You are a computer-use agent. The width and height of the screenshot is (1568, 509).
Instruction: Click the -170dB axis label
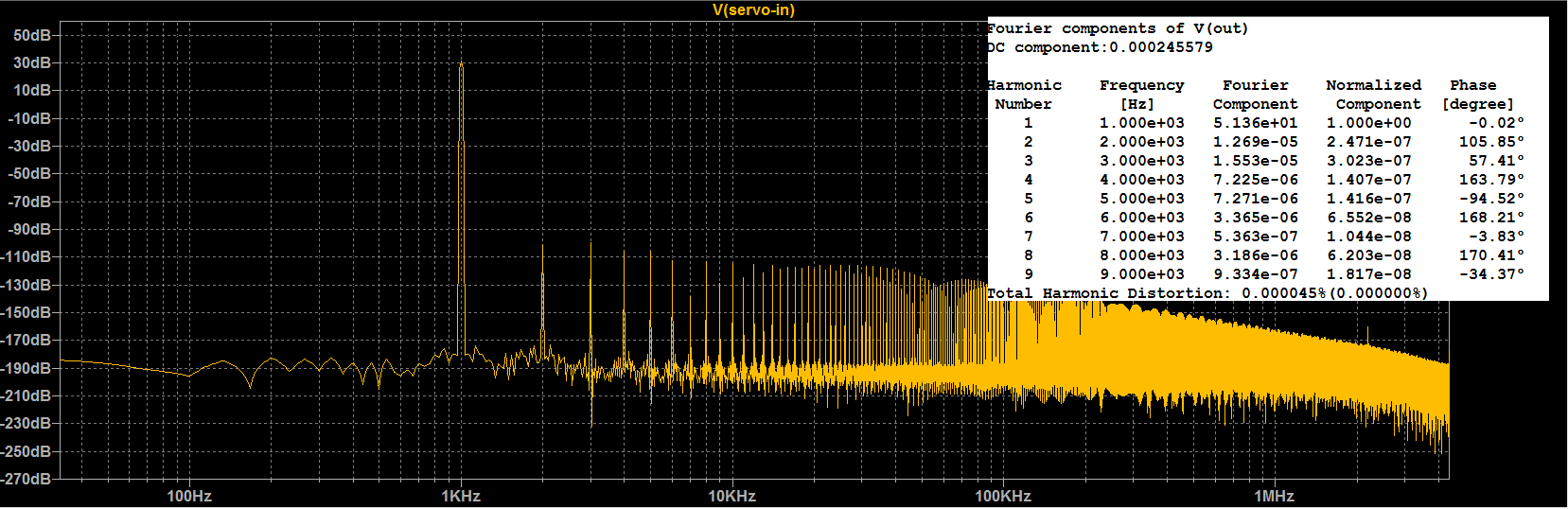(26, 340)
